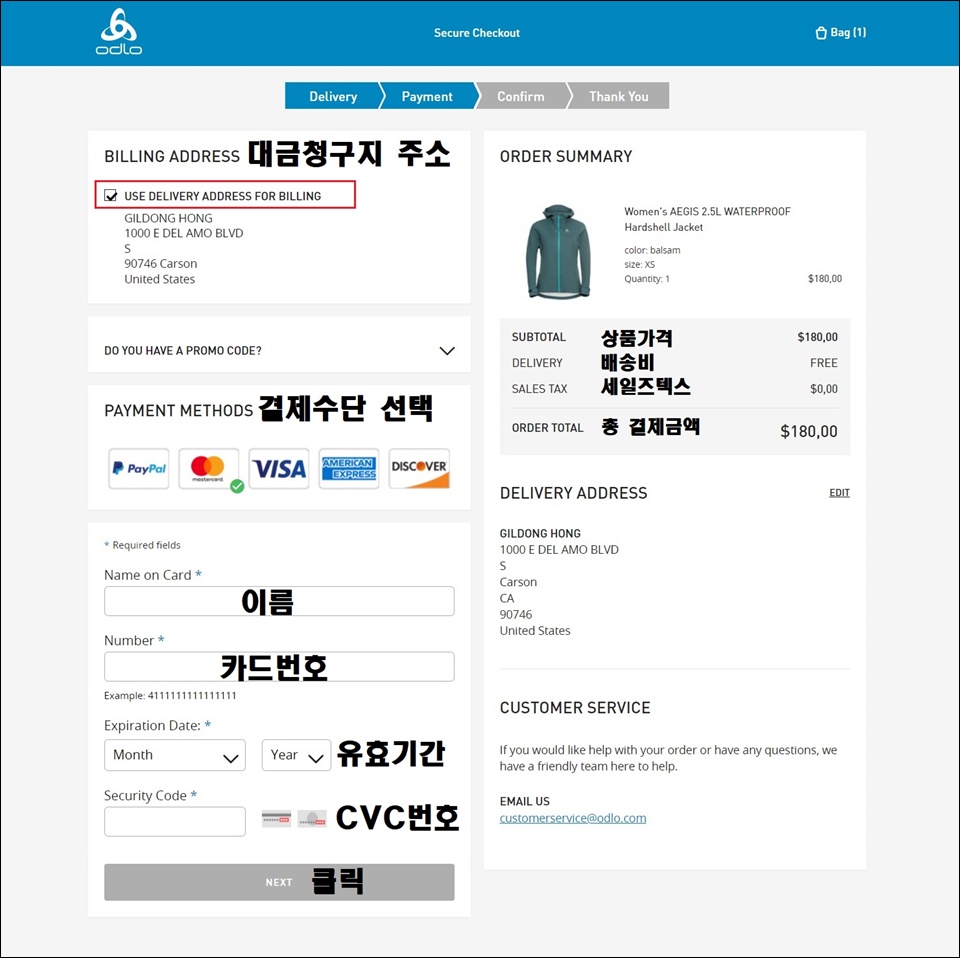Select the Thank You step

(x=618, y=96)
